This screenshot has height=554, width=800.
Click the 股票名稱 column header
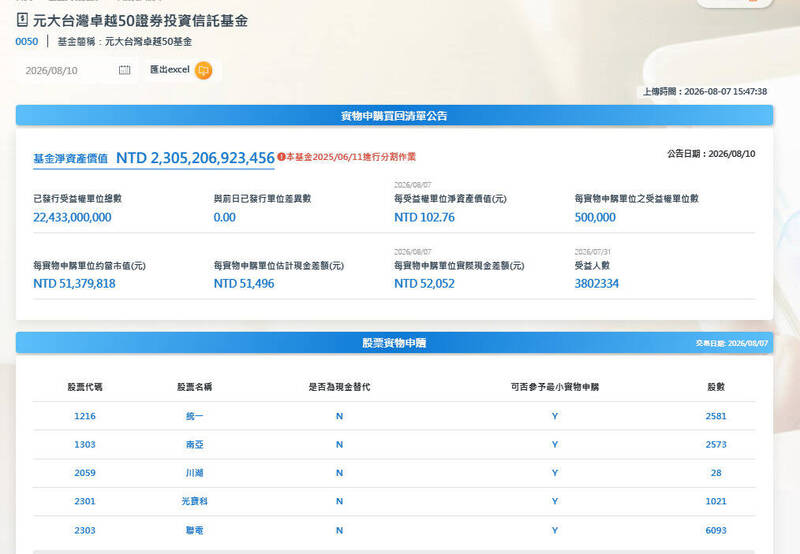[x=194, y=387]
